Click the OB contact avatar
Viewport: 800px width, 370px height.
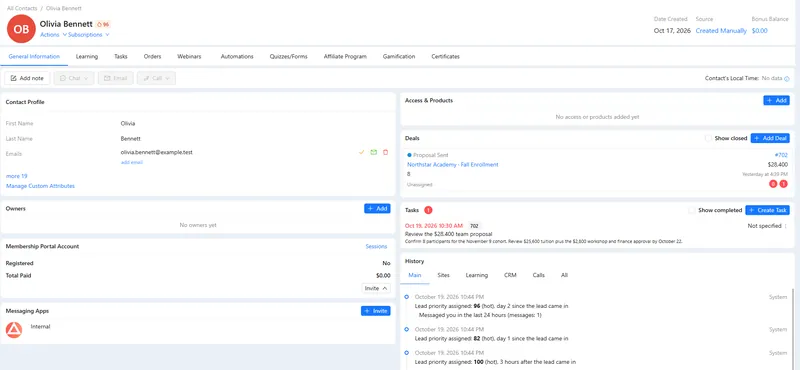(21, 29)
